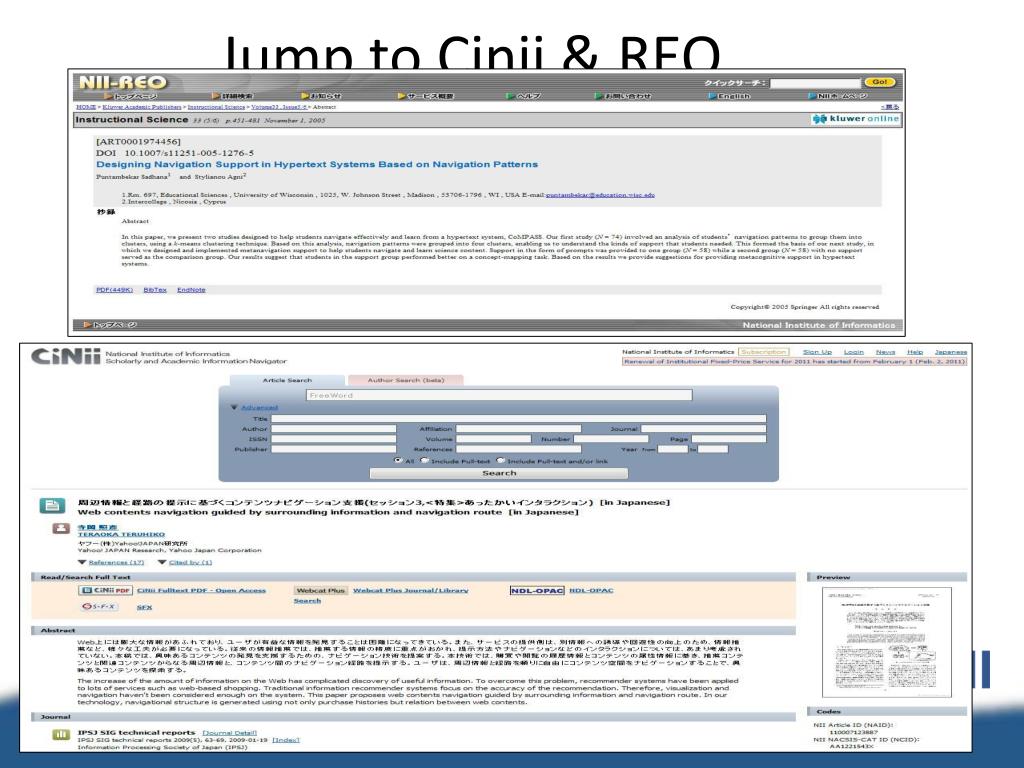Open the ヘルプ menu item in NII-REO
Viewport: 1024px width, 768px height.
pyautogui.click(x=524, y=96)
